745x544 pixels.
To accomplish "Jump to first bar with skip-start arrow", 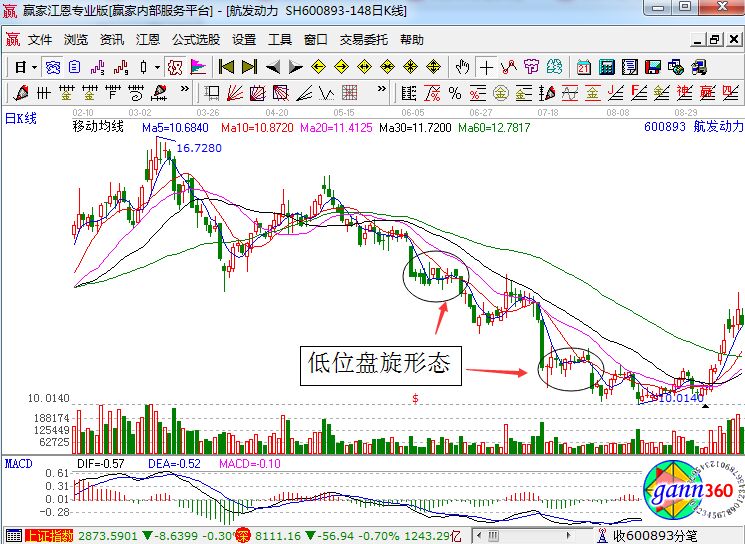I will pos(226,67).
